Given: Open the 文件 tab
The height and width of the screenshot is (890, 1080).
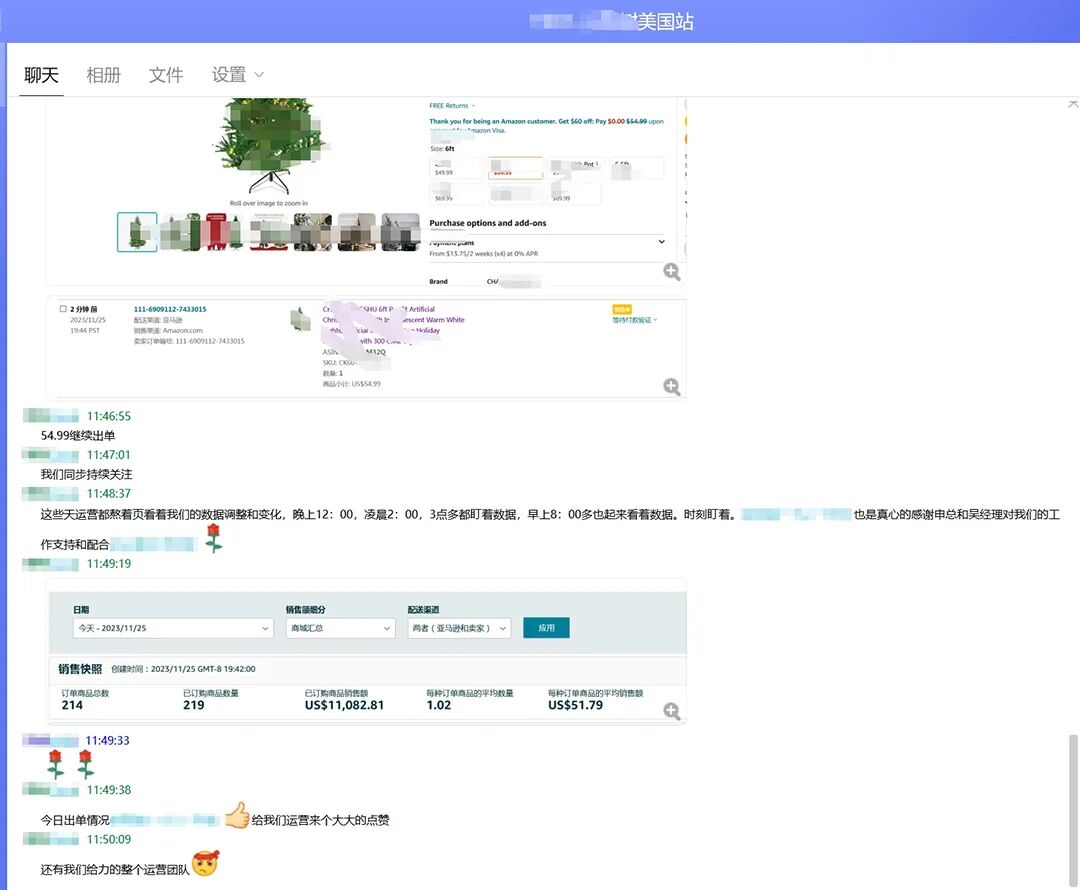Looking at the screenshot, I should [x=166, y=75].
